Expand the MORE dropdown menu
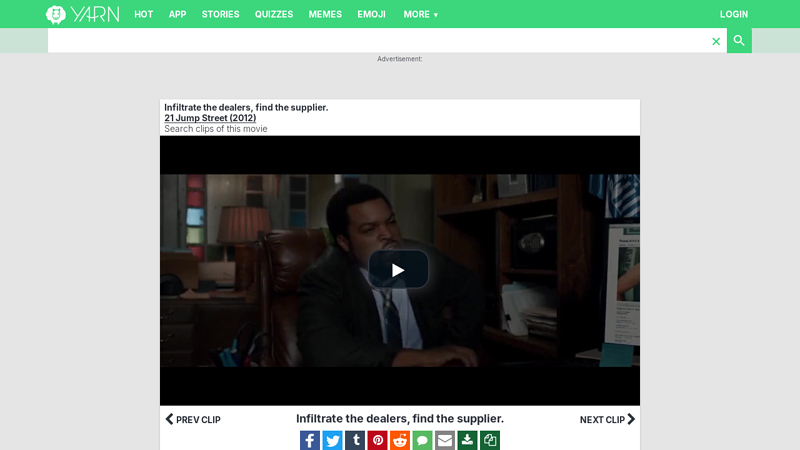 pyautogui.click(x=420, y=14)
